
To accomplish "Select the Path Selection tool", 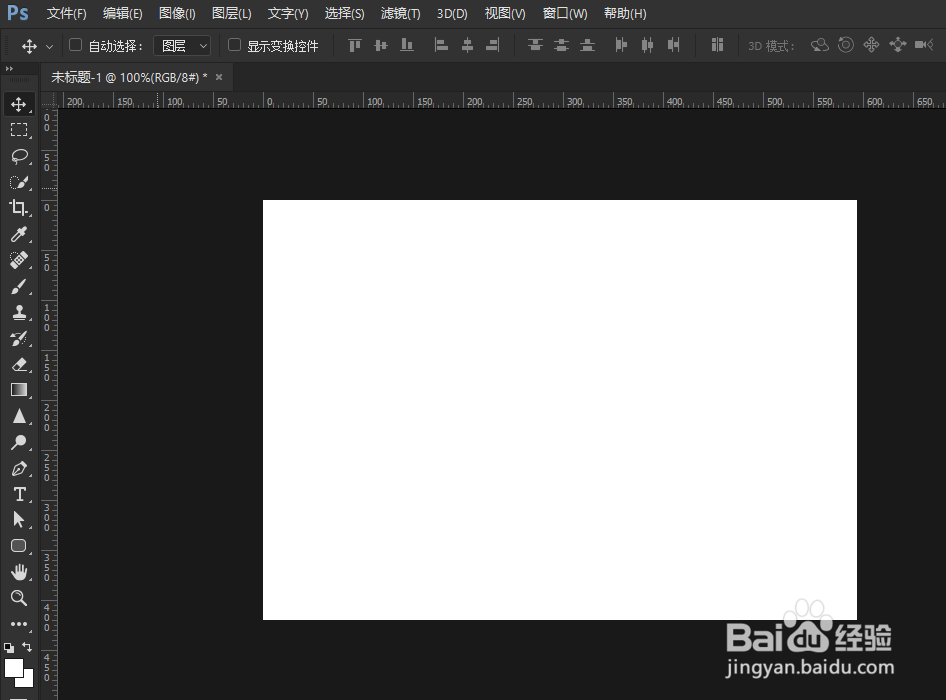I will coord(19,520).
